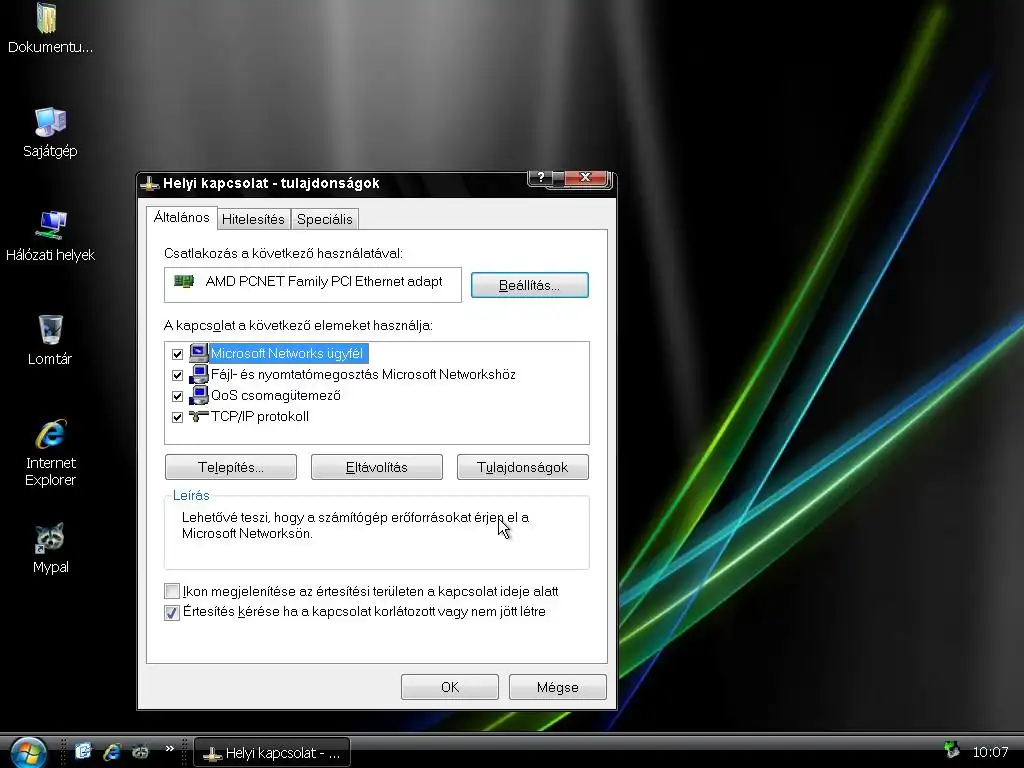Open the Sajátgép desktop icon
This screenshot has width=1024, height=768.
click(x=50, y=122)
